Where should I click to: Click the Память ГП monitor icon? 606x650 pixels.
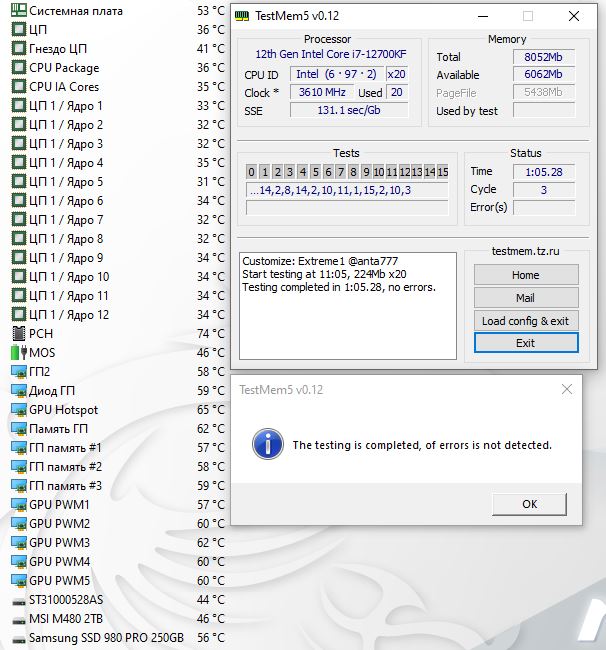click(19, 429)
